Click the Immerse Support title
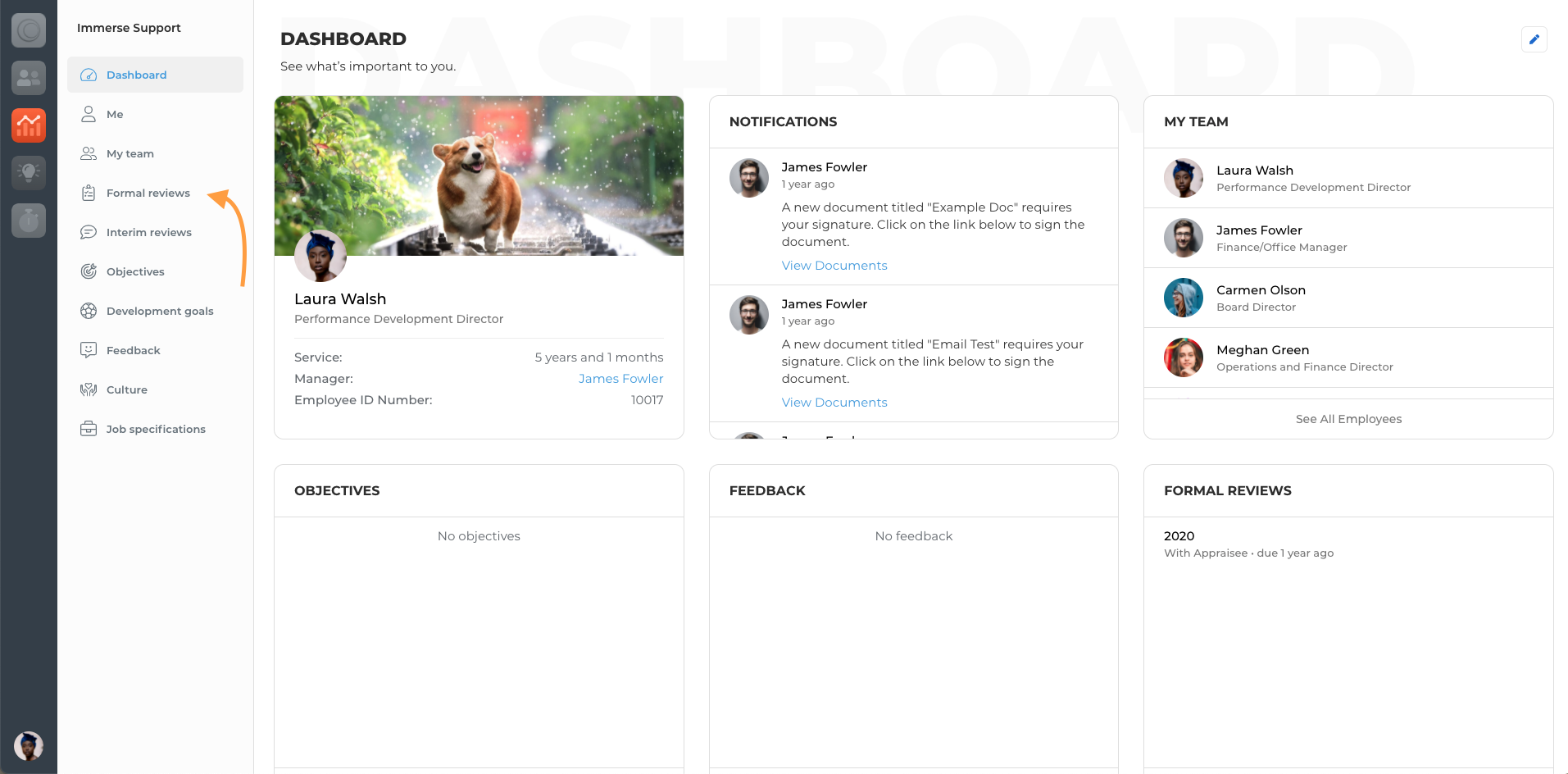Screen dimensions: 1568x774 [x=129, y=28]
